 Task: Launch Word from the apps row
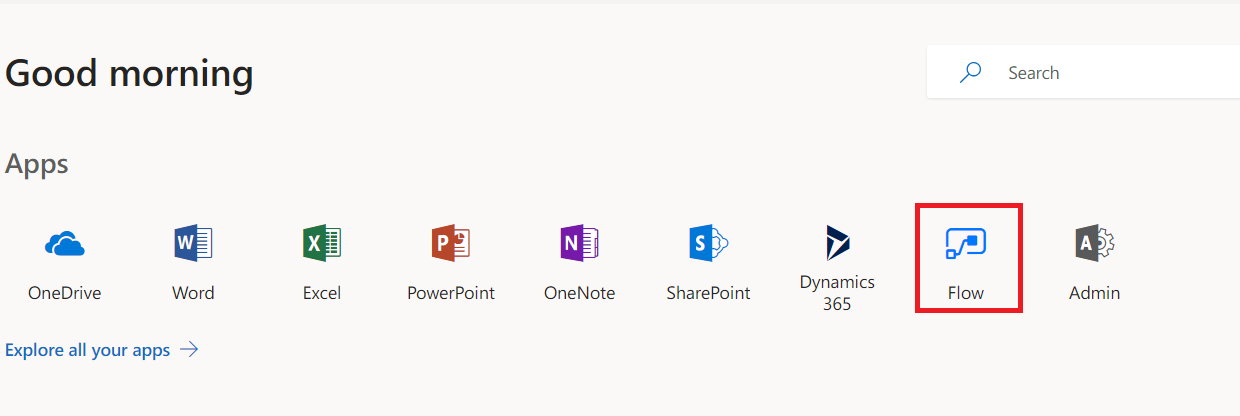193,243
